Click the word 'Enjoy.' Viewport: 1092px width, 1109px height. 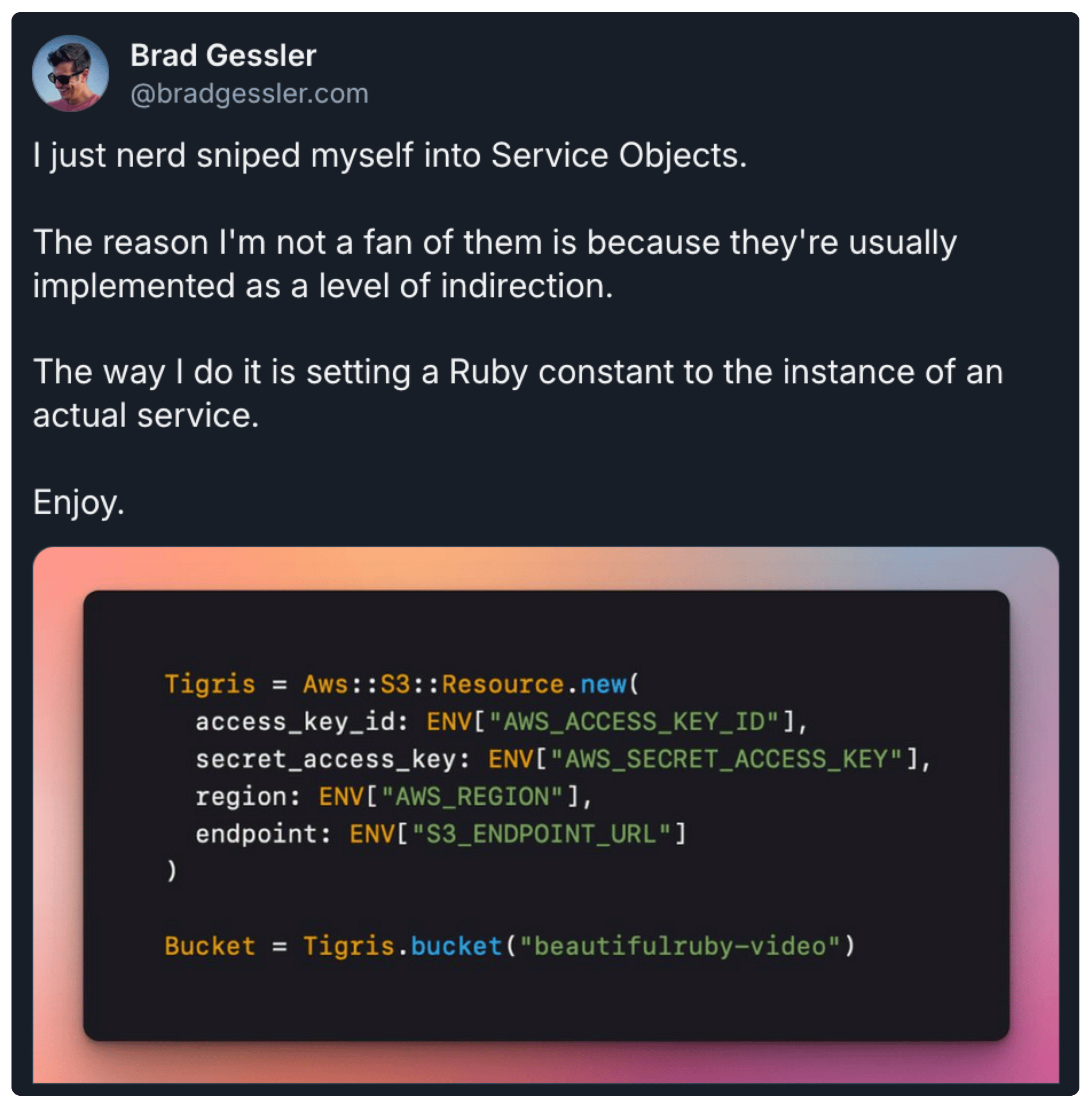pyautogui.click(x=79, y=502)
